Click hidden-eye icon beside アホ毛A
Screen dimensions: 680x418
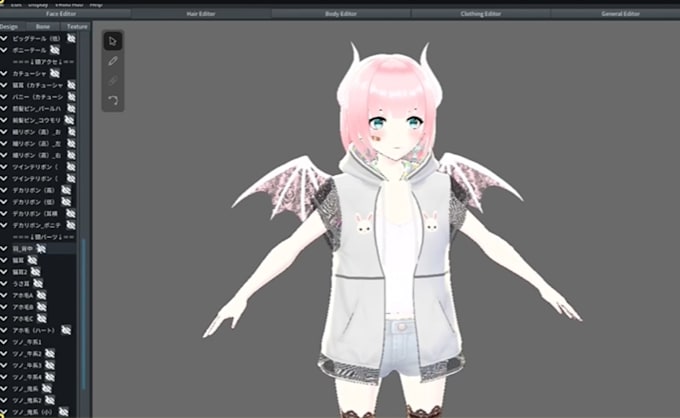41,295
